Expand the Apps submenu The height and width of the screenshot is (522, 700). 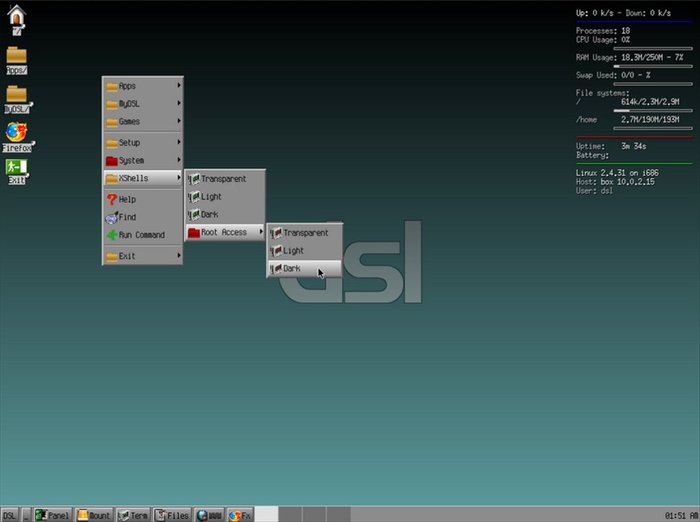tap(143, 86)
